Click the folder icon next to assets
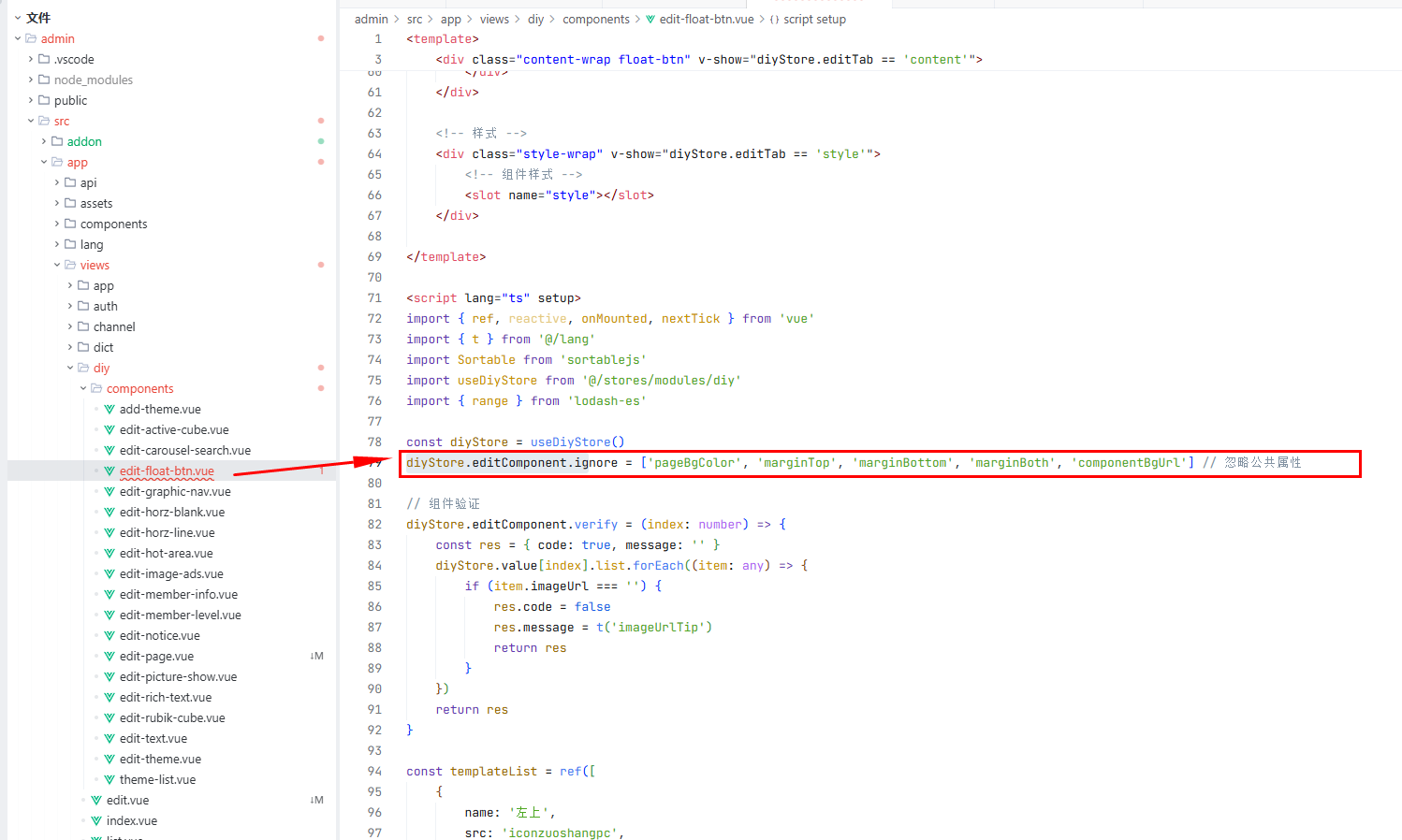The width and height of the screenshot is (1402, 840). tap(70, 204)
